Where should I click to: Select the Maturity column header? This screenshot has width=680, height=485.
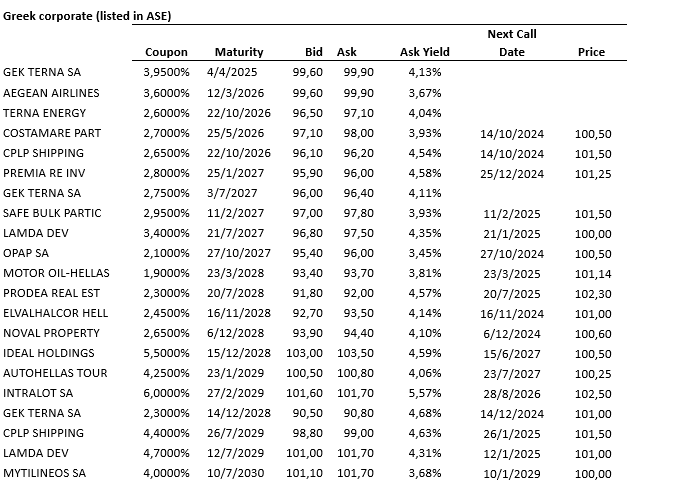tap(239, 52)
